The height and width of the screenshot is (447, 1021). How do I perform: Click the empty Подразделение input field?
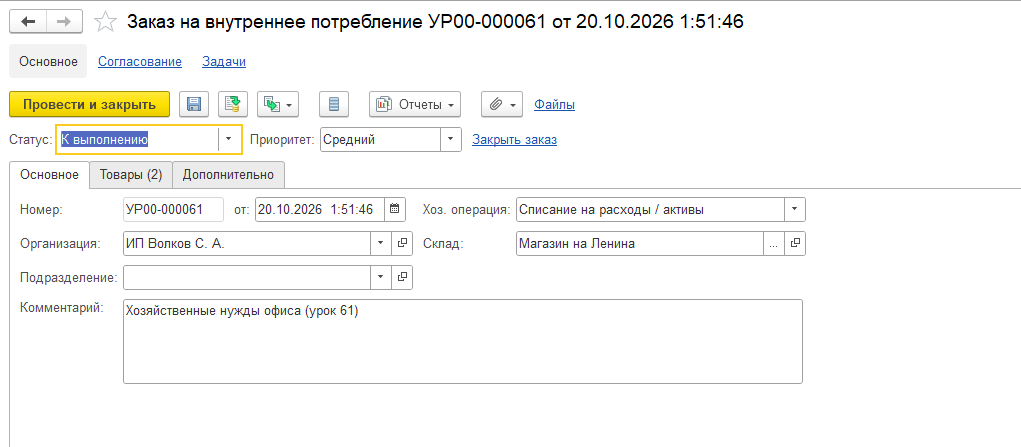click(247, 277)
